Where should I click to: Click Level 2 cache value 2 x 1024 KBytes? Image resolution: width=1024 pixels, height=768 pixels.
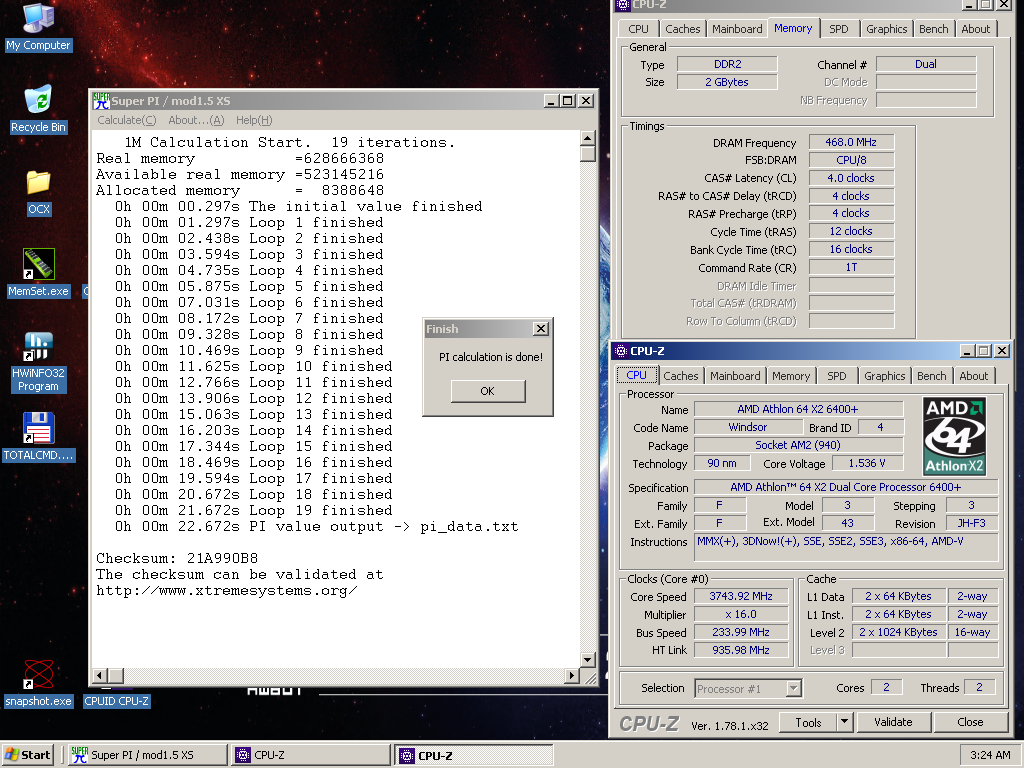(899, 632)
